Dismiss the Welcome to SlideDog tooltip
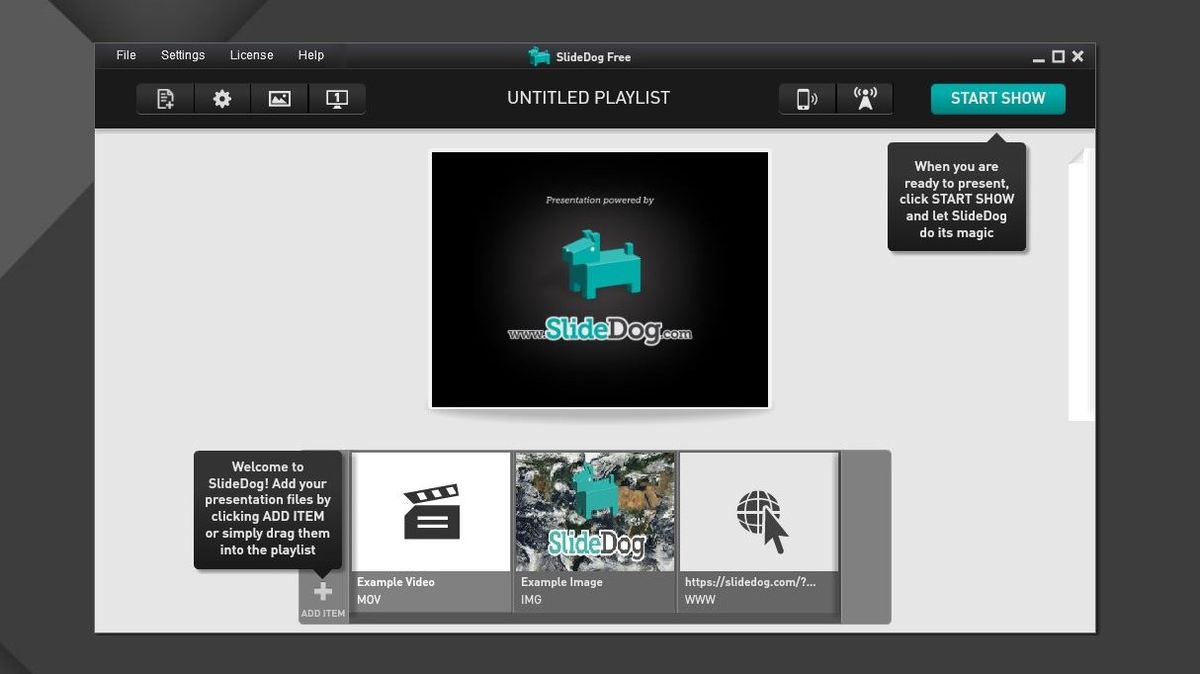 [x=268, y=508]
